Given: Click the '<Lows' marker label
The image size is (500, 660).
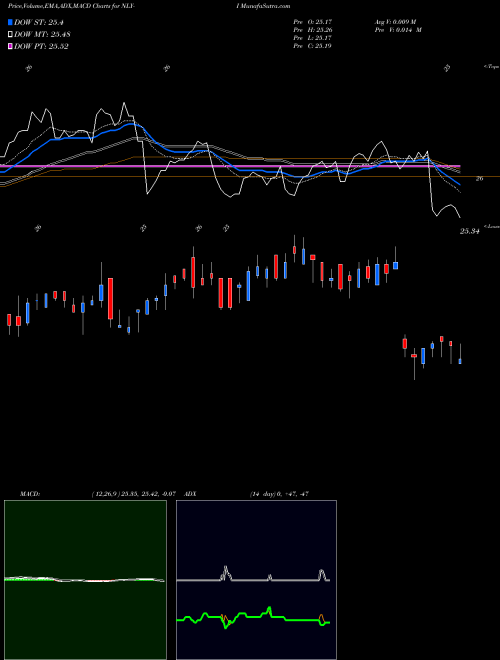Looking at the screenshot, I should 491,226.
